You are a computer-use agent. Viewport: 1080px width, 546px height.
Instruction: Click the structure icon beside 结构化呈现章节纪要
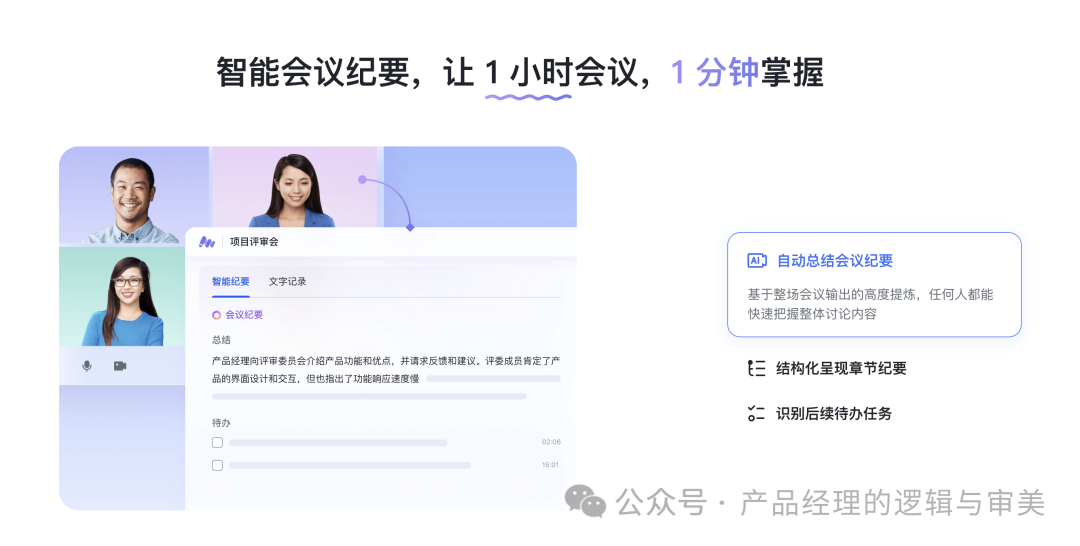pos(756,368)
